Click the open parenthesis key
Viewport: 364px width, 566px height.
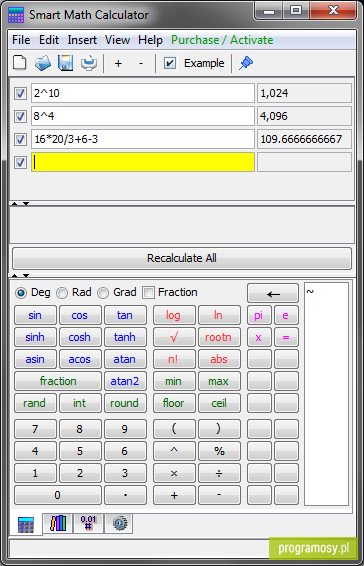pos(174,429)
